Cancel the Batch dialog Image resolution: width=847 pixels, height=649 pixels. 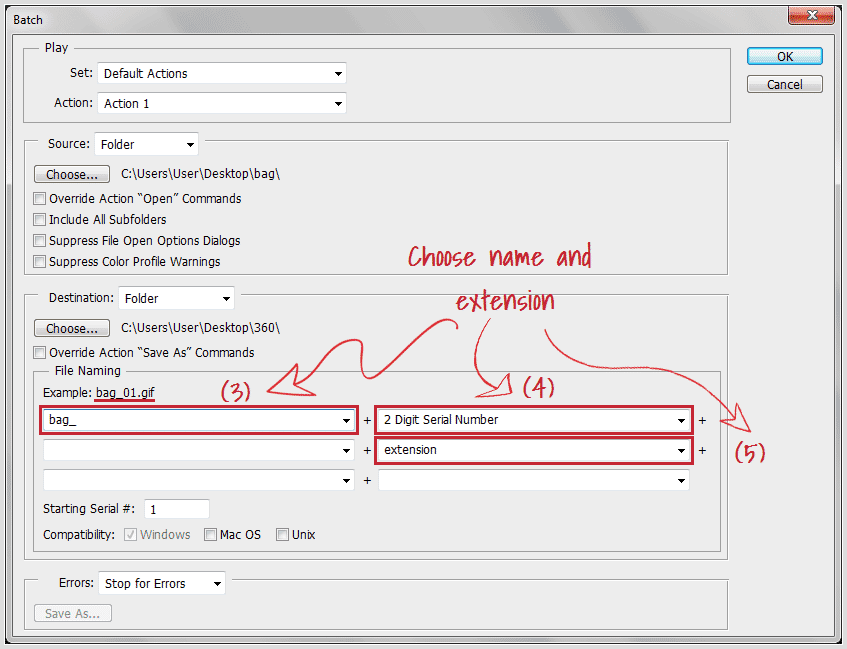784,84
